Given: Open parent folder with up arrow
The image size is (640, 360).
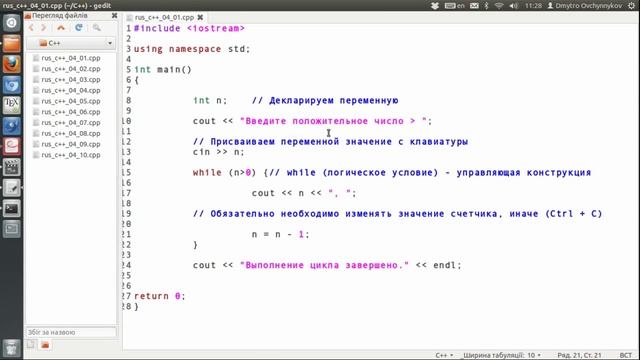Looking at the screenshot, I should click(x=61, y=28).
